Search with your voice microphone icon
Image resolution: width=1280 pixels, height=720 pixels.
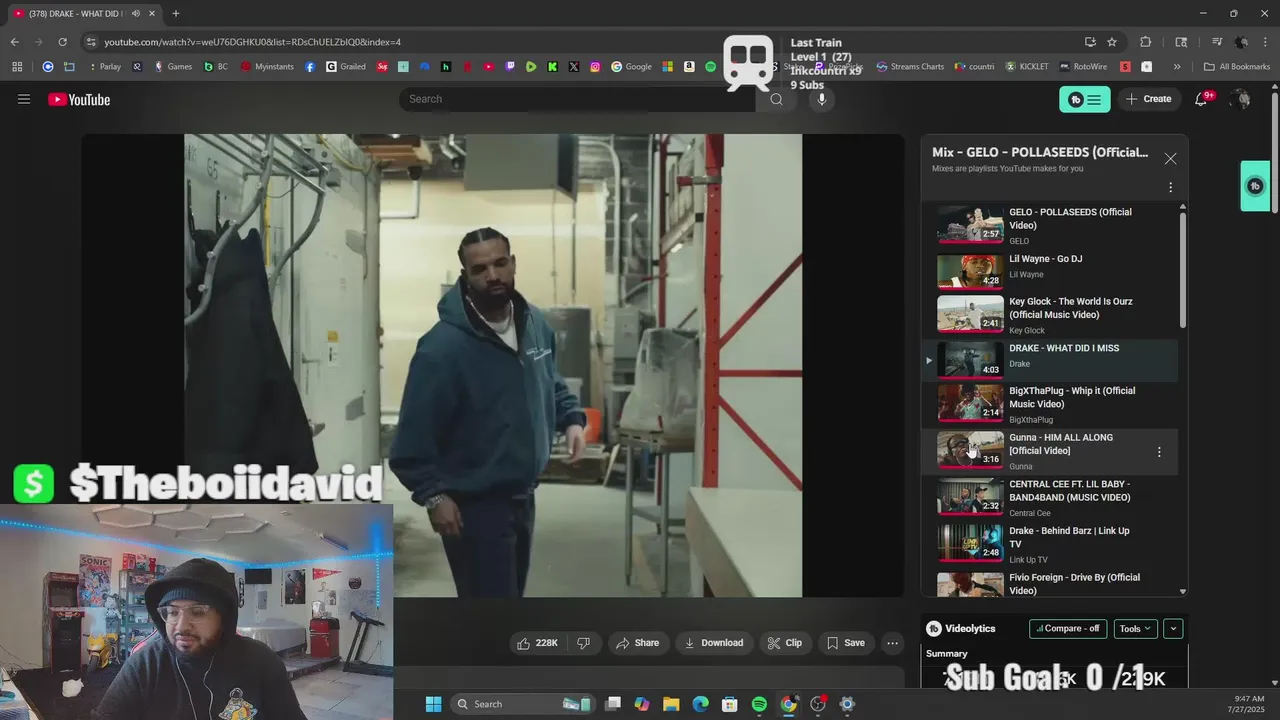pyautogui.click(x=822, y=99)
